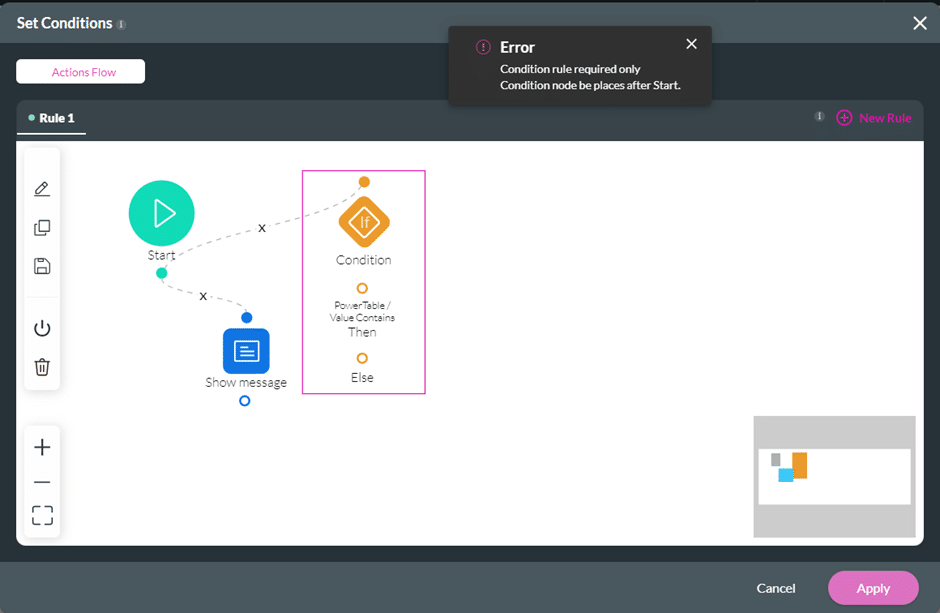Add a New Rule
Viewport: 940px width, 613px height.
click(x=874, y=118)
